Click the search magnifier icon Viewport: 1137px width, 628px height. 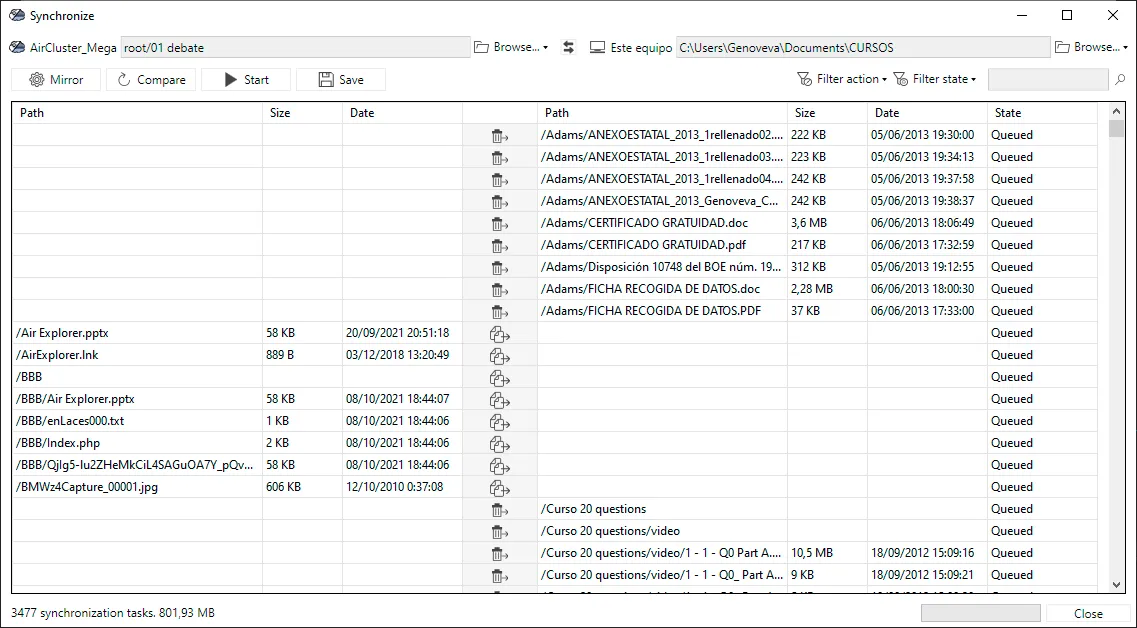[x=1120, y=79]
